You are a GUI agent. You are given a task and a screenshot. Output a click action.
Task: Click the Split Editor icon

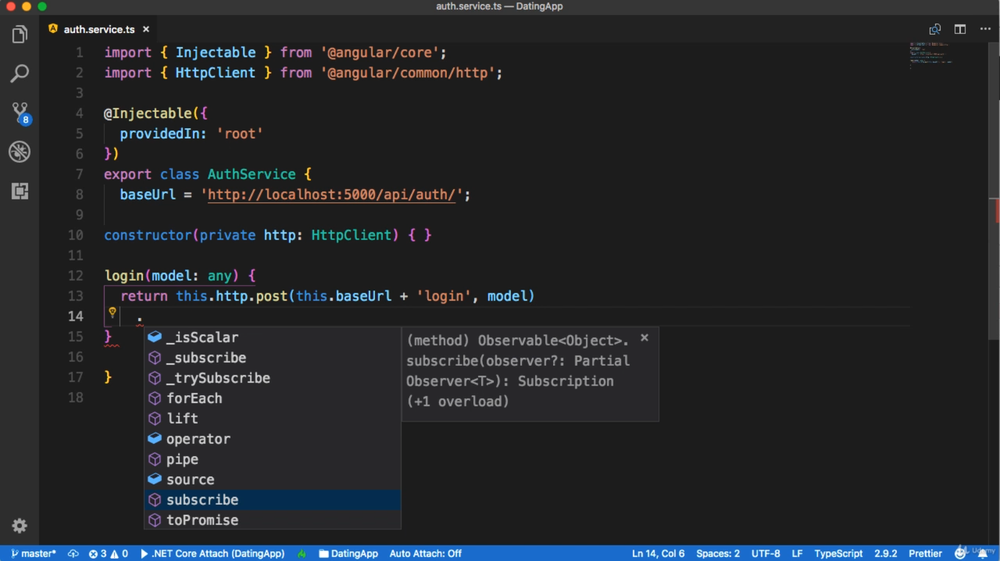point(960,29)
